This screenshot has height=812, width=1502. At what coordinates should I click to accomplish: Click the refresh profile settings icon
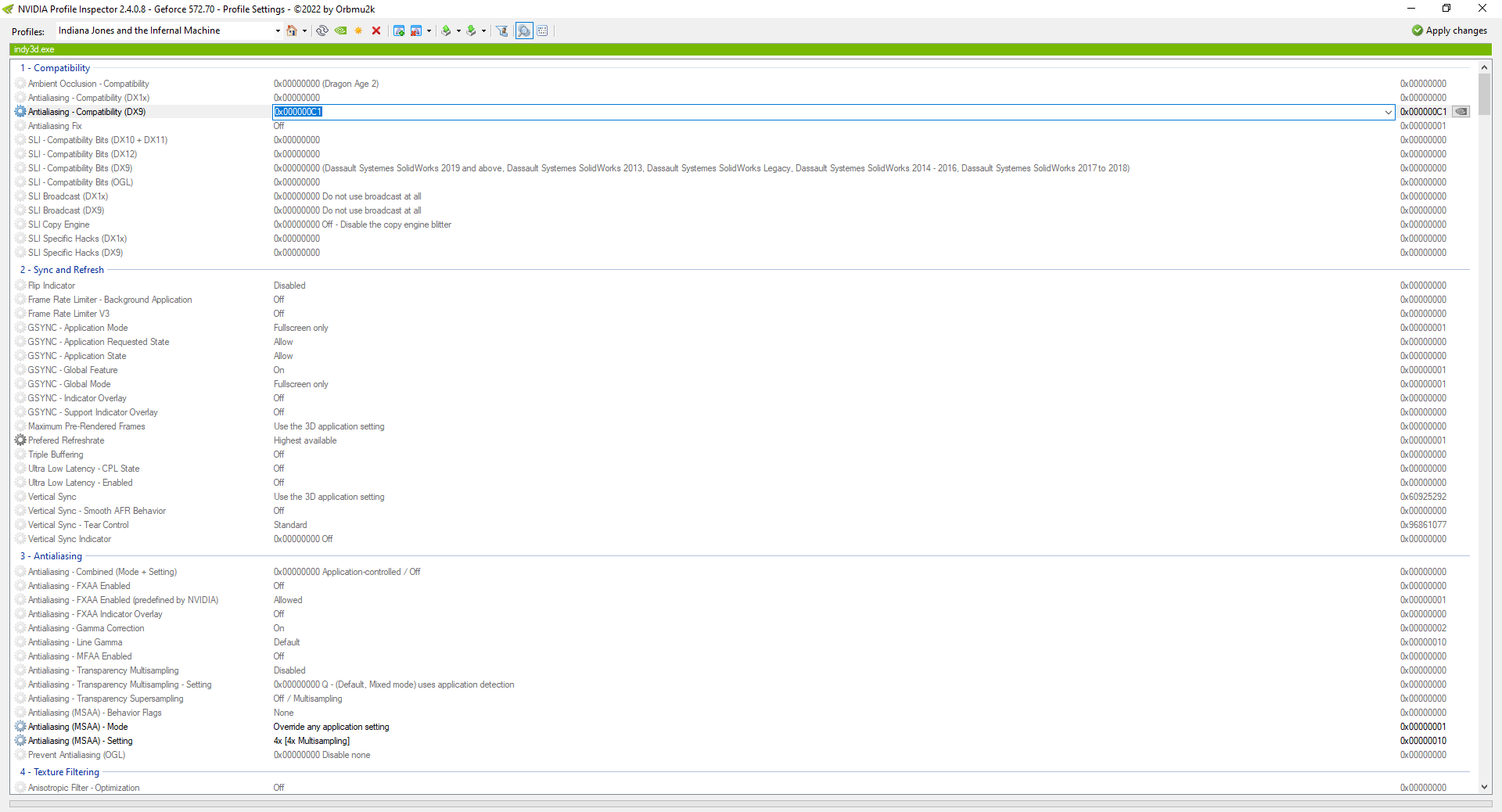click(322, 31)
